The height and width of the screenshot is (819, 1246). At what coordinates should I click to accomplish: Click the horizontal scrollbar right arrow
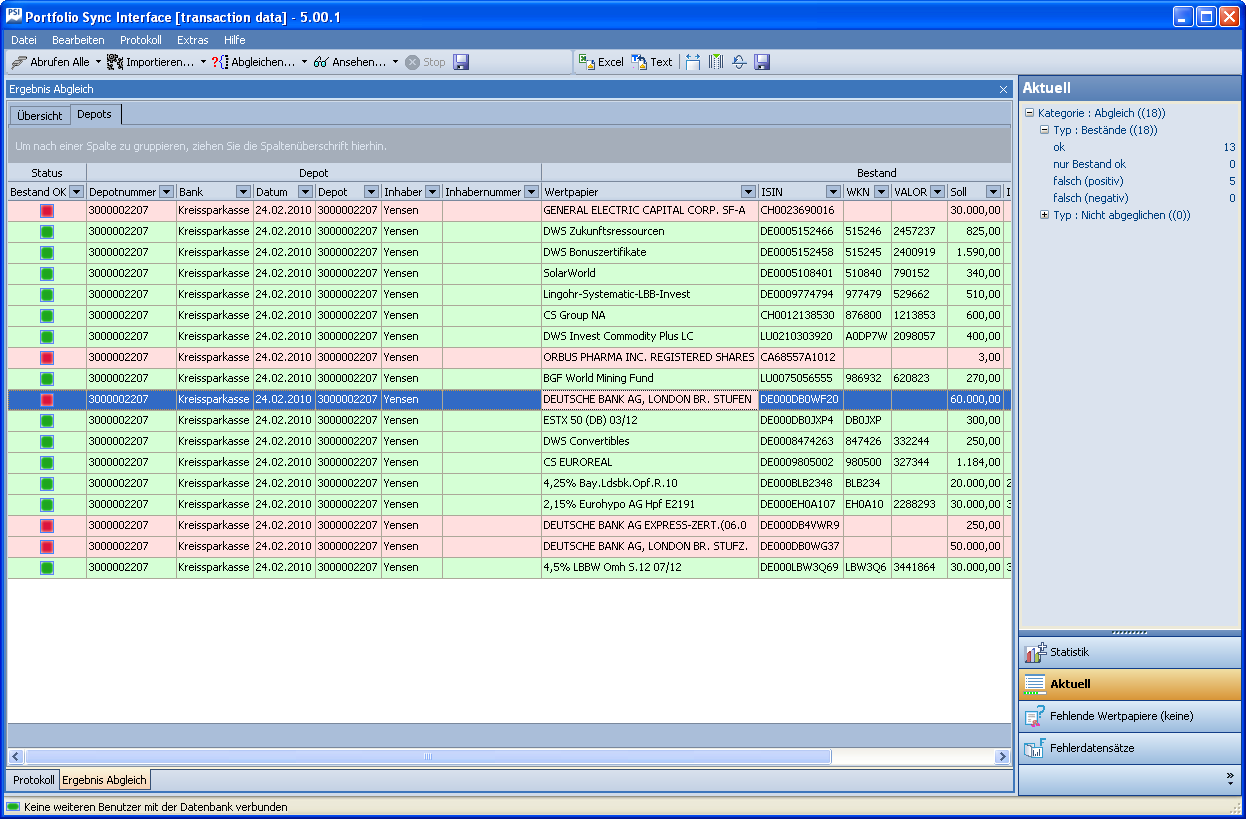1003,757
